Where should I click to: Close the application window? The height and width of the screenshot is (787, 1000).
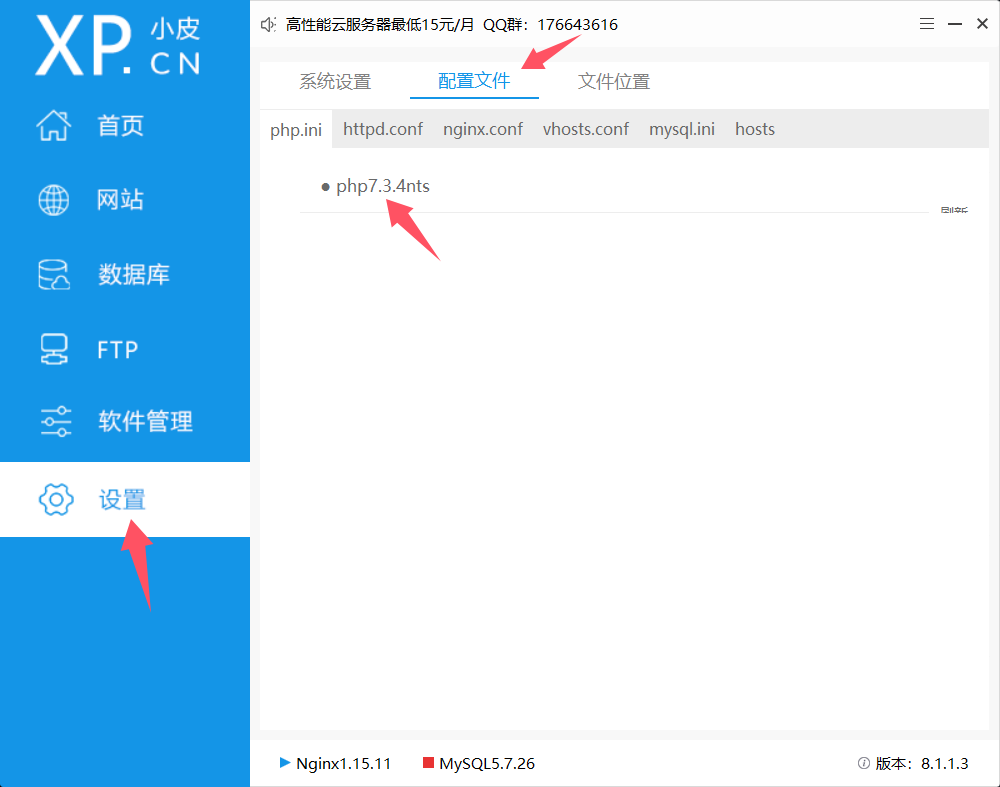point(982,24)
